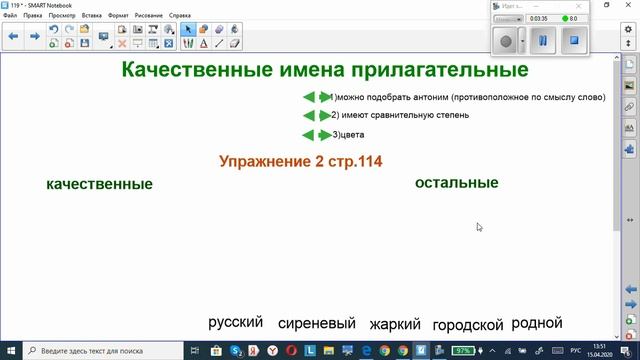640x360 pixels.
Task: Save the notebook with the floppy disk icon
Action: (x=84, y=43)
